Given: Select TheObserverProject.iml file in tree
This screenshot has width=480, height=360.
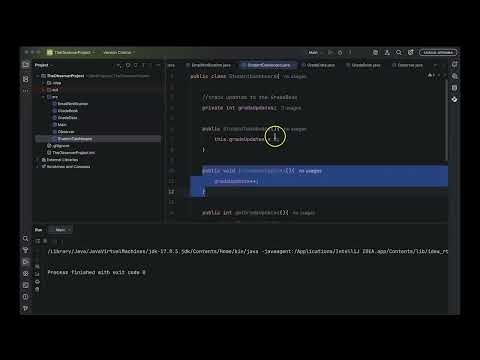Looking at the screenshot, I should click(71, 153).
